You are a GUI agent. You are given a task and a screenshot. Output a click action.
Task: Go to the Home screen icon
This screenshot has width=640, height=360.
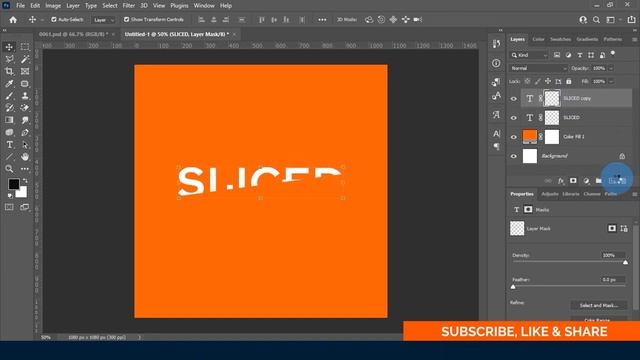(13, 20)
